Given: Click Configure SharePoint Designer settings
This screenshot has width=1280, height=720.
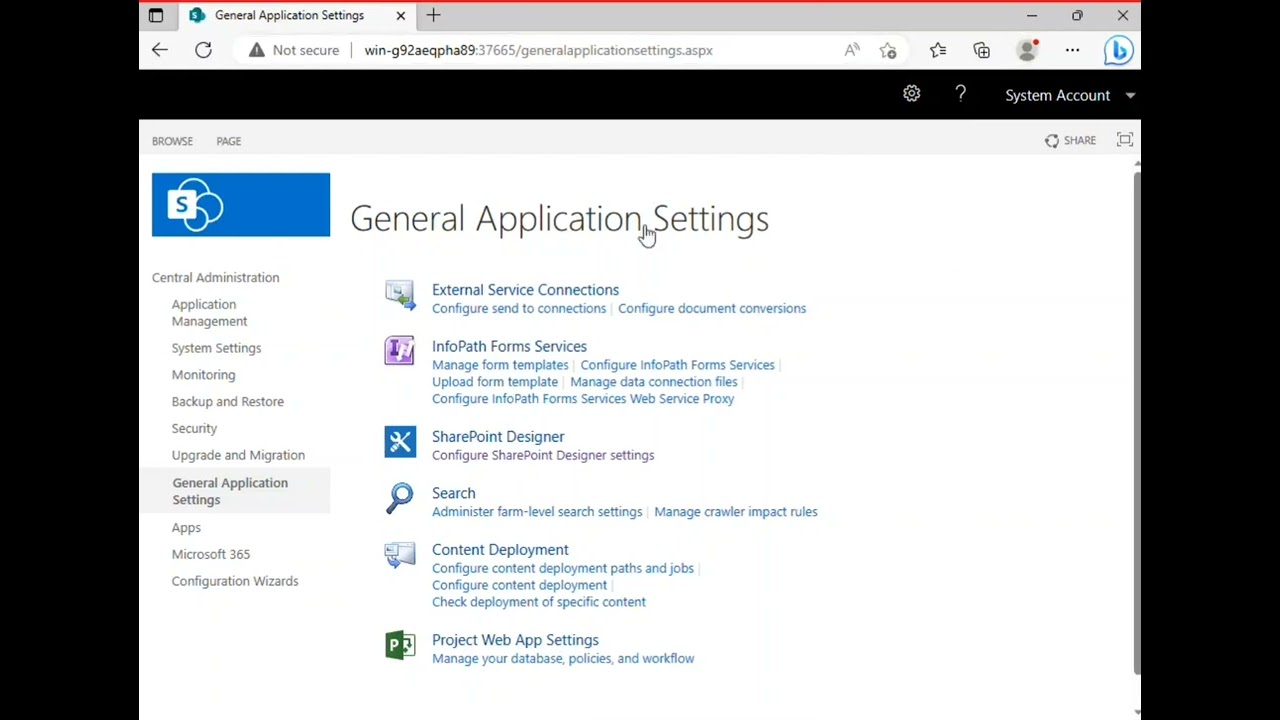Looking at the screenshot, I should point(543,455).
